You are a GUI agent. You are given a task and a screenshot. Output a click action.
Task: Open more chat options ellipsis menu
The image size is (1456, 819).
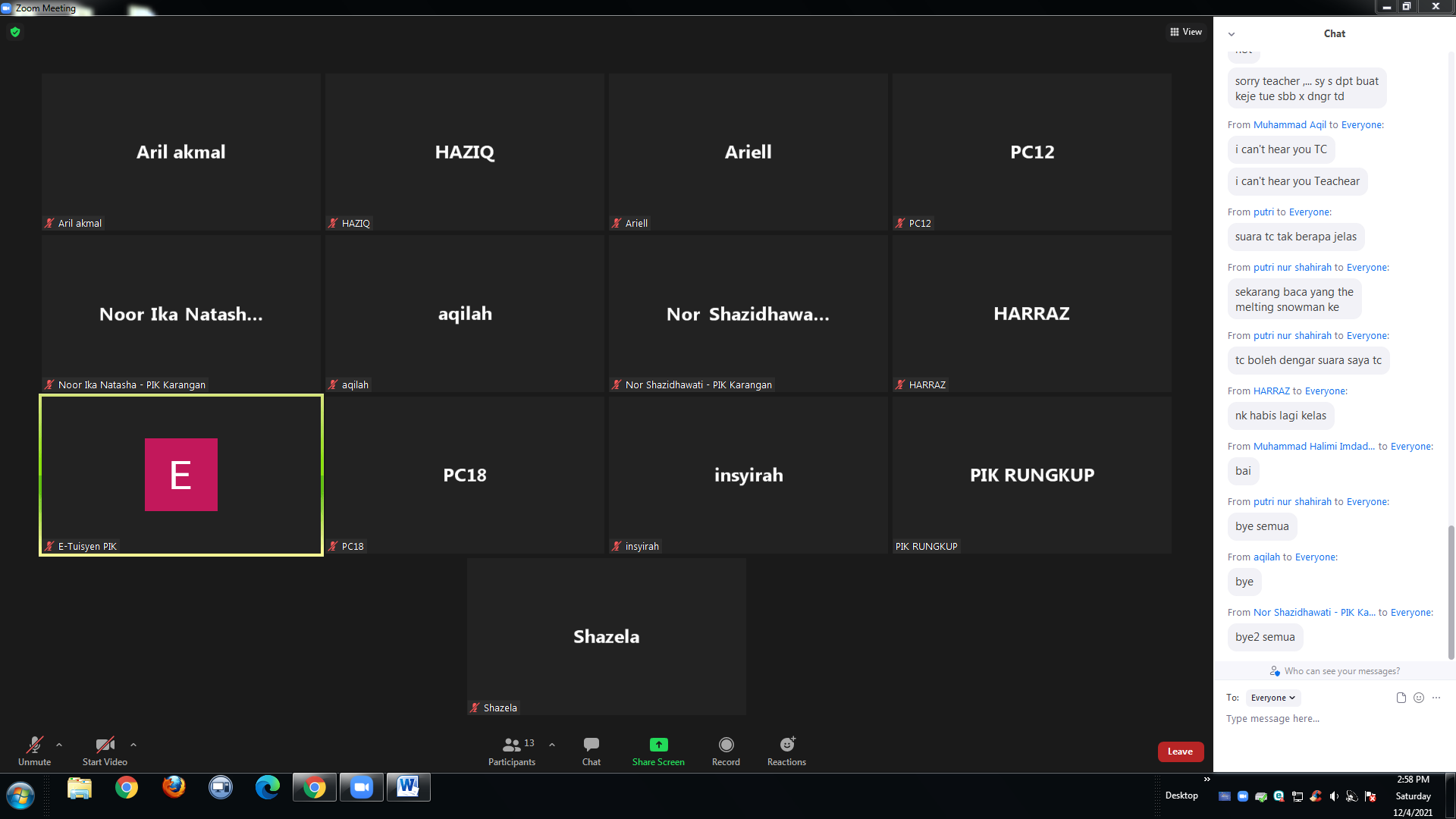coord(1436,698)
